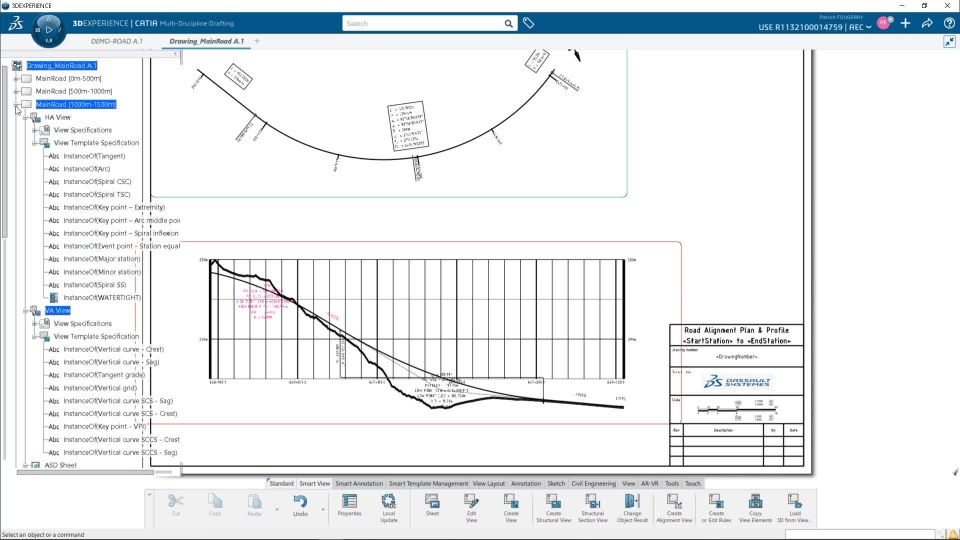Select InstanceOf(Key point - VPI) item

pos(105,427)
